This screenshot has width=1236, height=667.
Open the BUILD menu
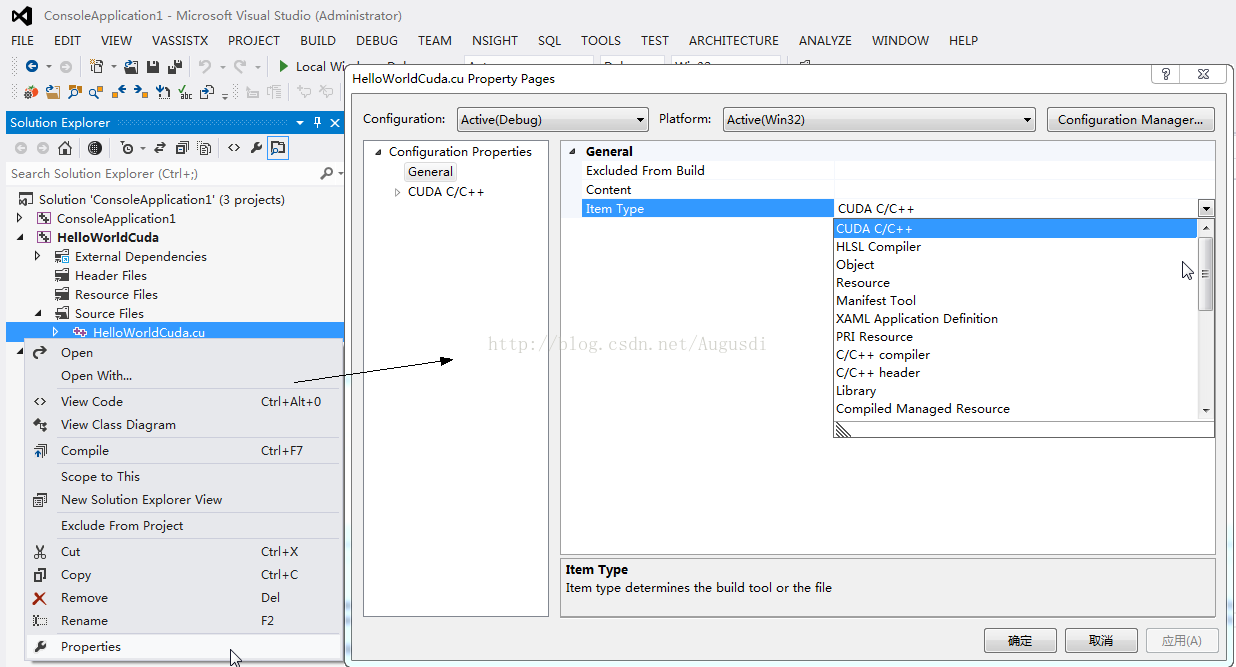point(318,40)
